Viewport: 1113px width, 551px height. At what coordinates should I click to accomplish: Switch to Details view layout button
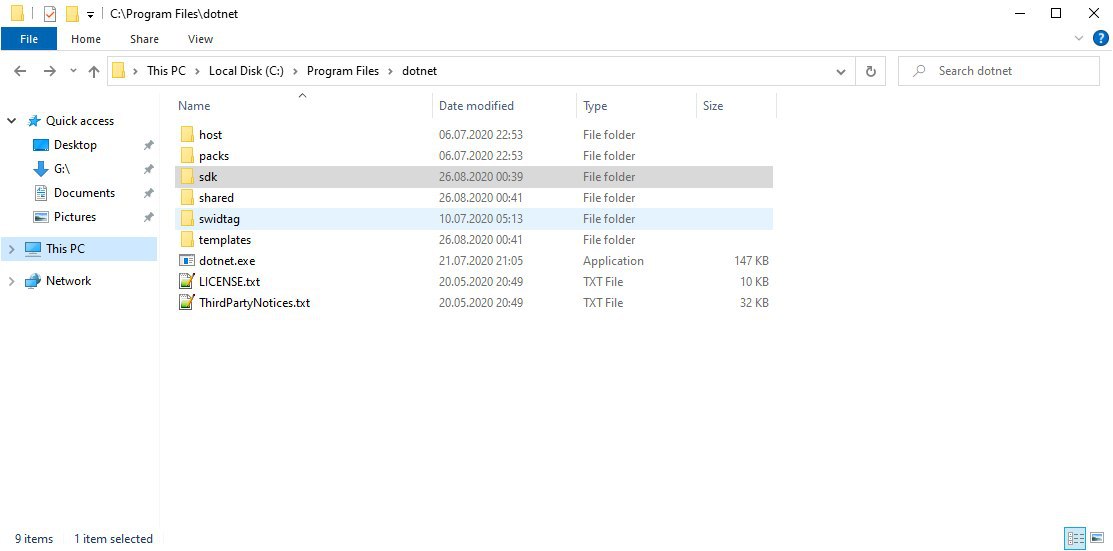pos(1075,538)
